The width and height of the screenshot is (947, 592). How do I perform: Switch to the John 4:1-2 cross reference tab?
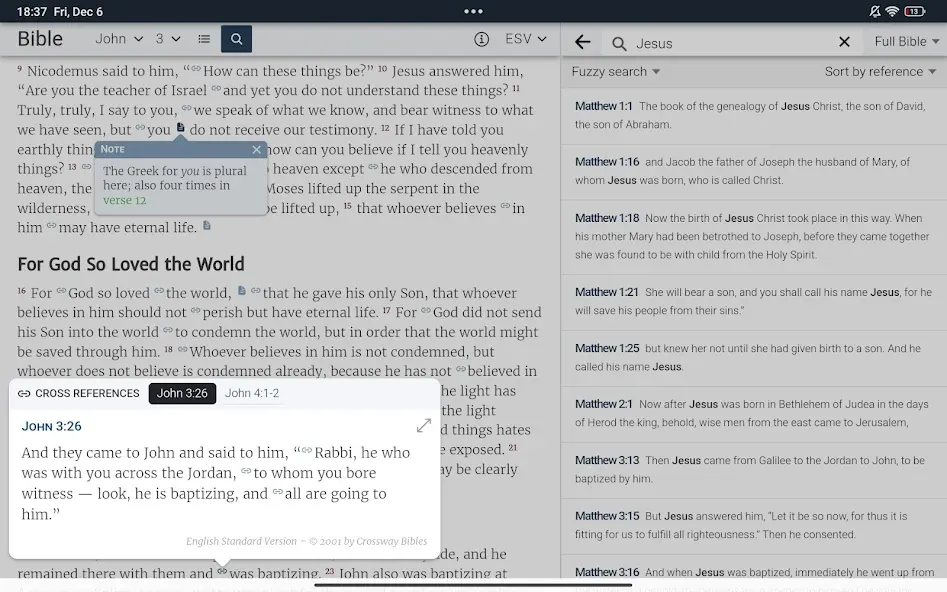[x=252, y=393]
